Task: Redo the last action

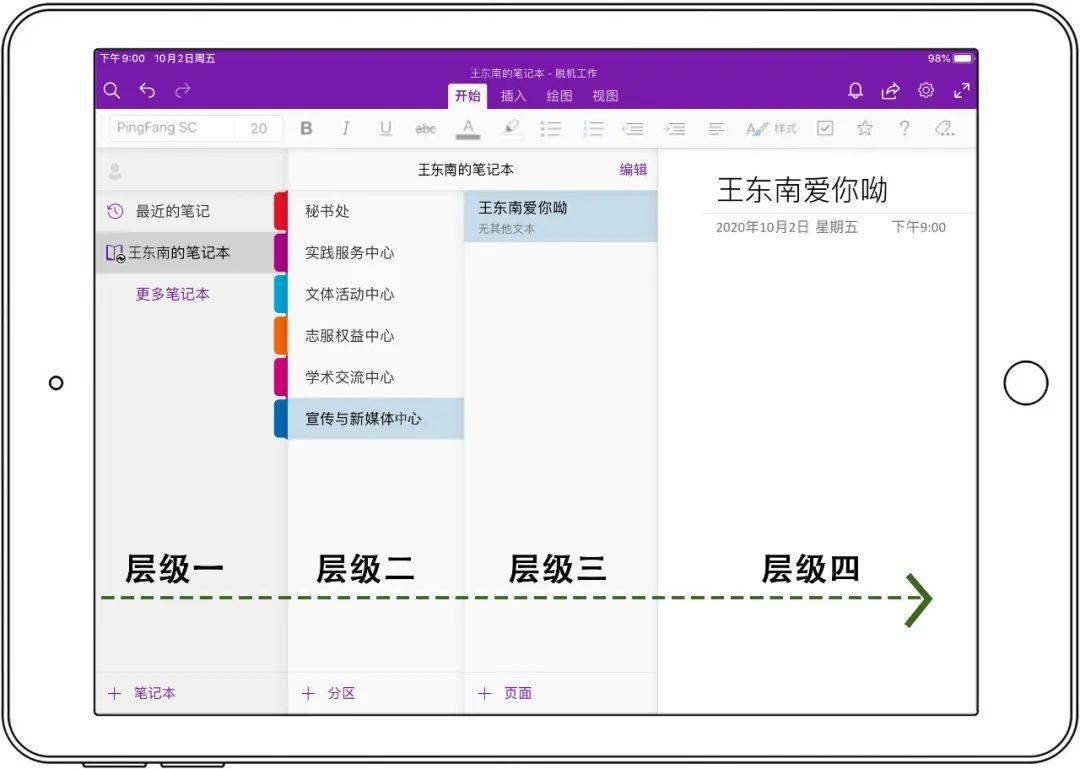Action: (183, 90)
